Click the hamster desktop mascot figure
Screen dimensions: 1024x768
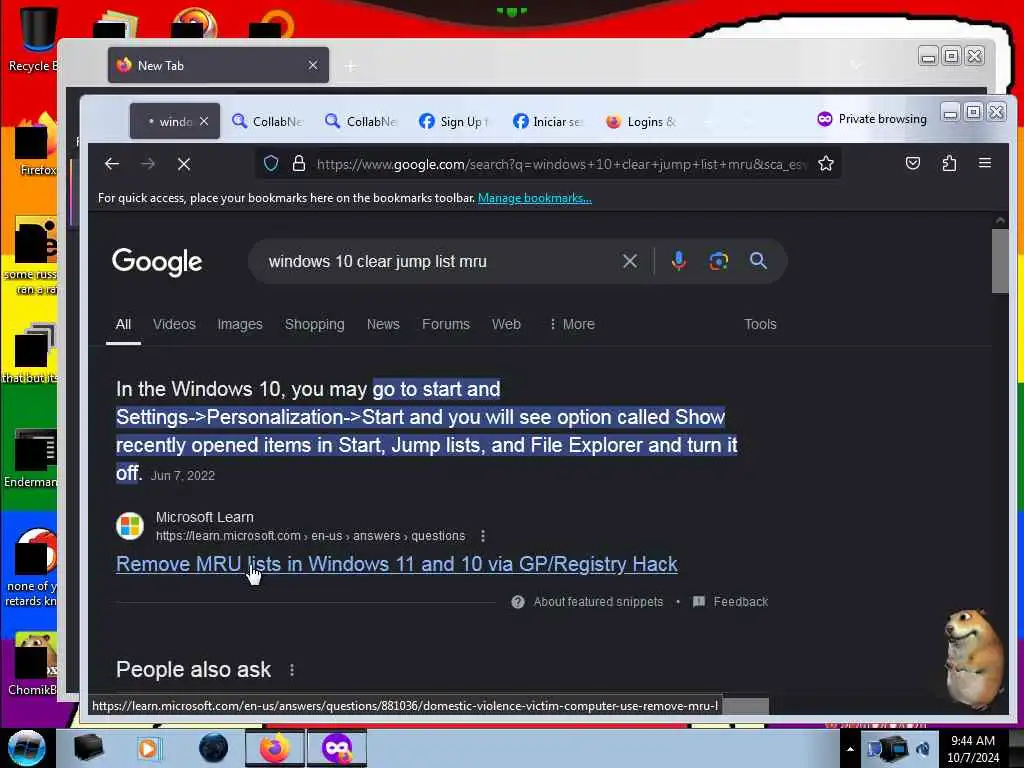pyautogui.click(x=973, y=658)
